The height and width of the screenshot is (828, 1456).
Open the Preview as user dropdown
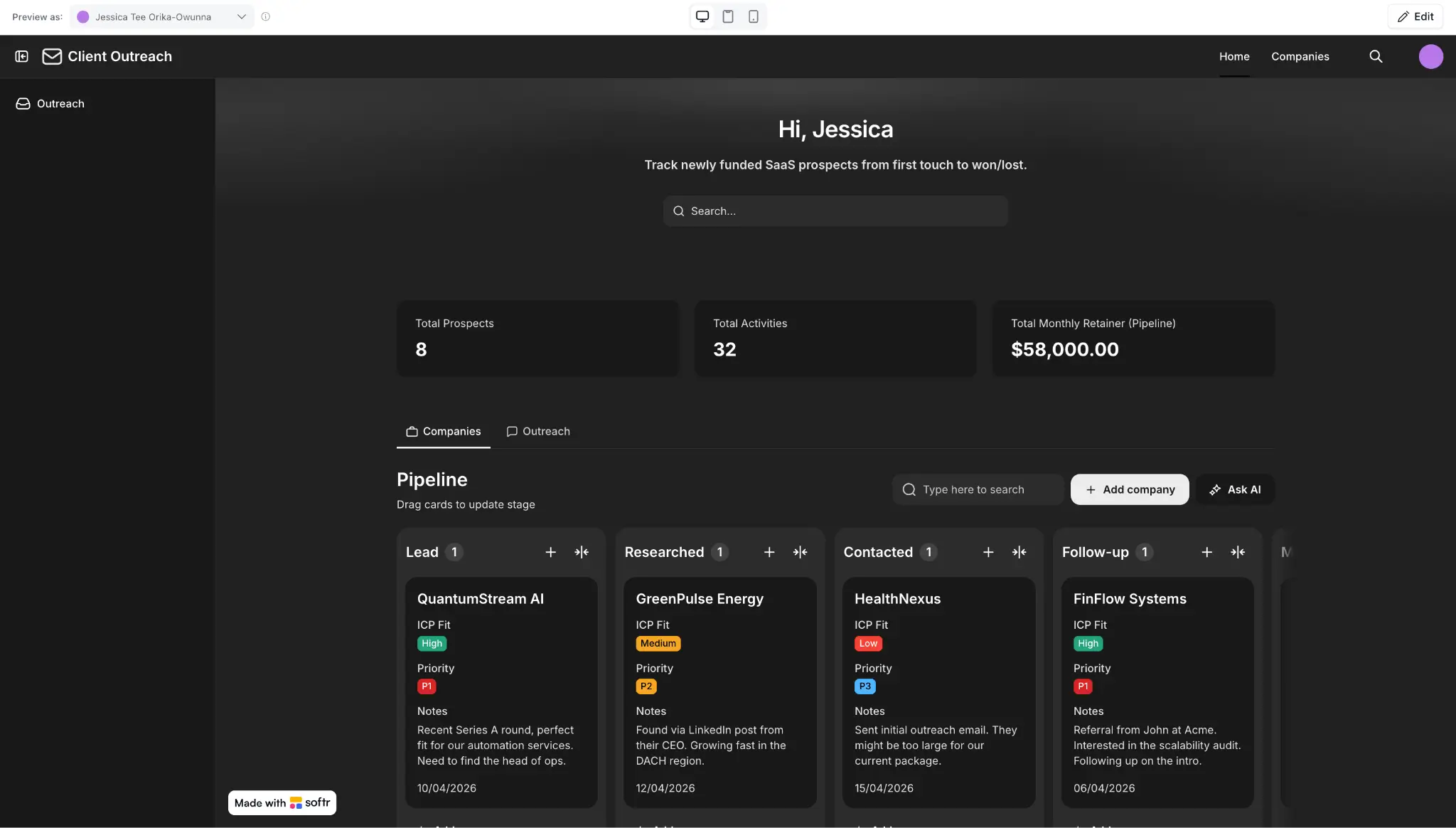(x=162, y=16)
